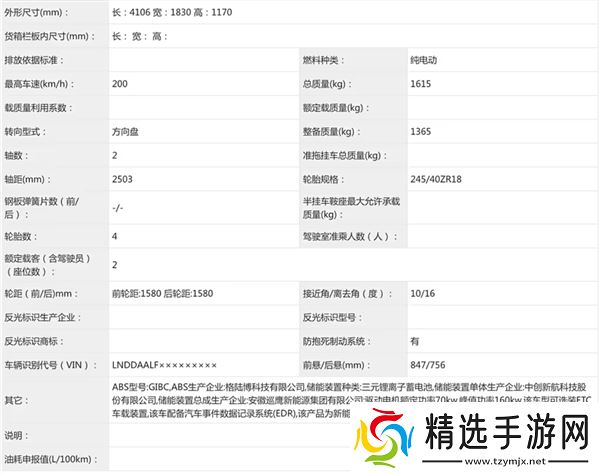This screenshot has width=600, height=474.
Task: Select the tire spec value 245/40ZR18
Action: point(437,180)
